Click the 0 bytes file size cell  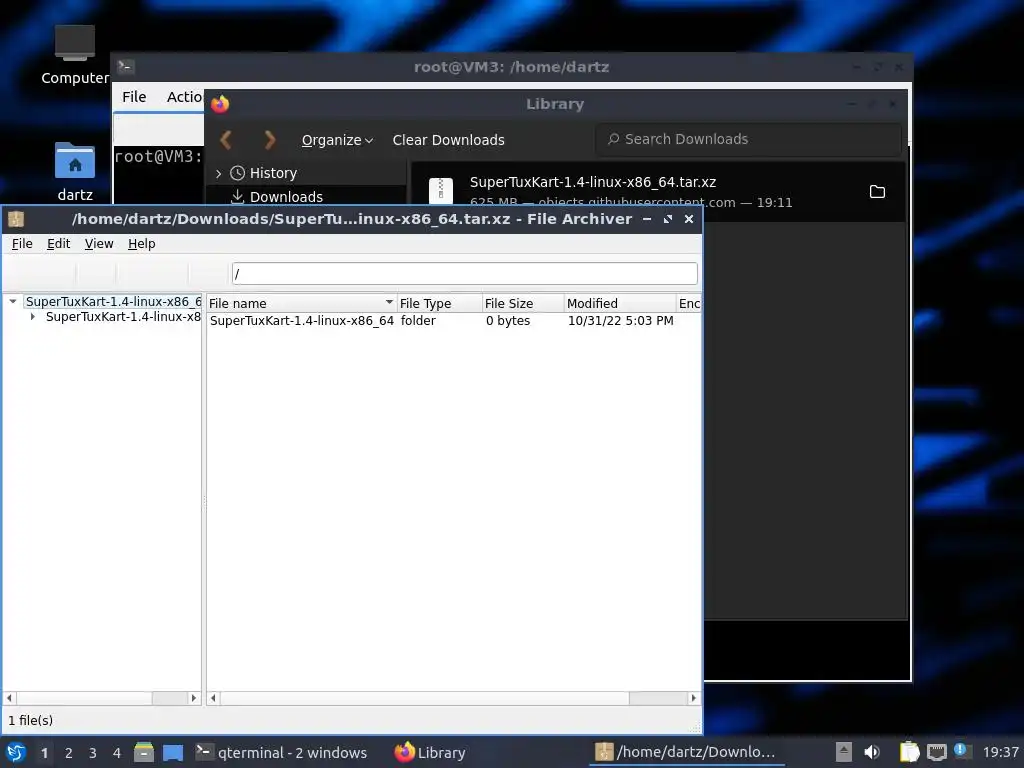(x=508, y=321)
